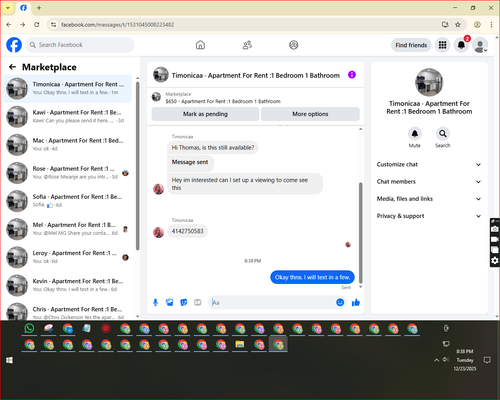Click the Search Facebook field
Viewport: 500px width, 400px height.
click(x=80, y=45)
